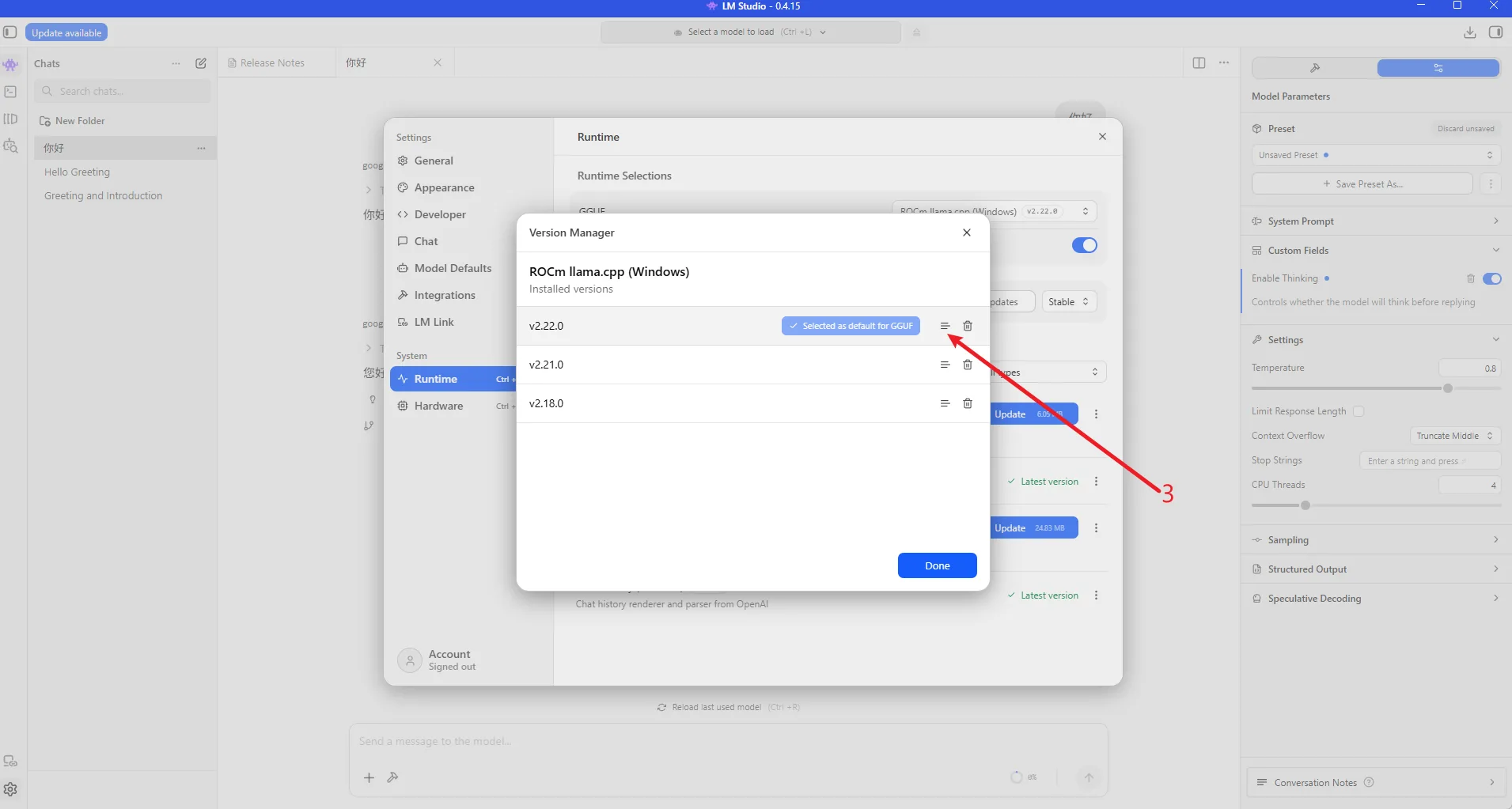This screenshot has width=1512, height=809.
Task: Click the Update available button
Action: tap(66, 32)
